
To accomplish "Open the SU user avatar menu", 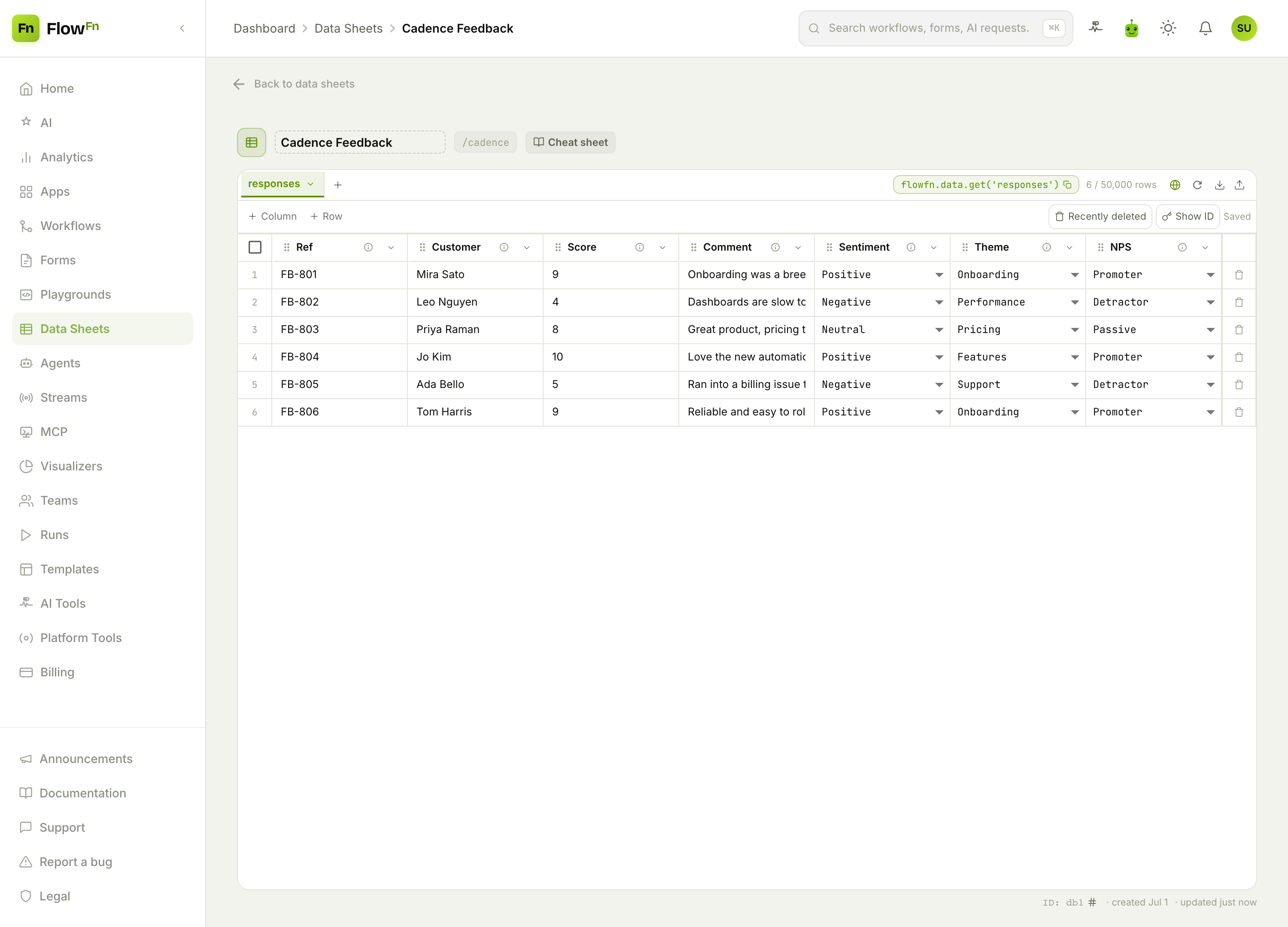I will pyautogui.click(x=1244, y=28).
